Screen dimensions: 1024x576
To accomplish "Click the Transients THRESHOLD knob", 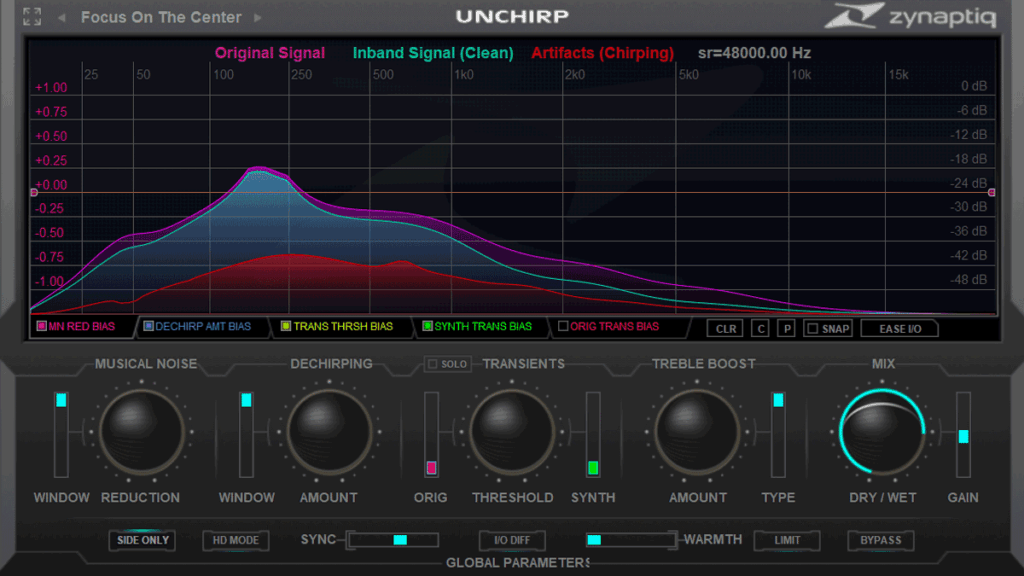I will [512, 431].
